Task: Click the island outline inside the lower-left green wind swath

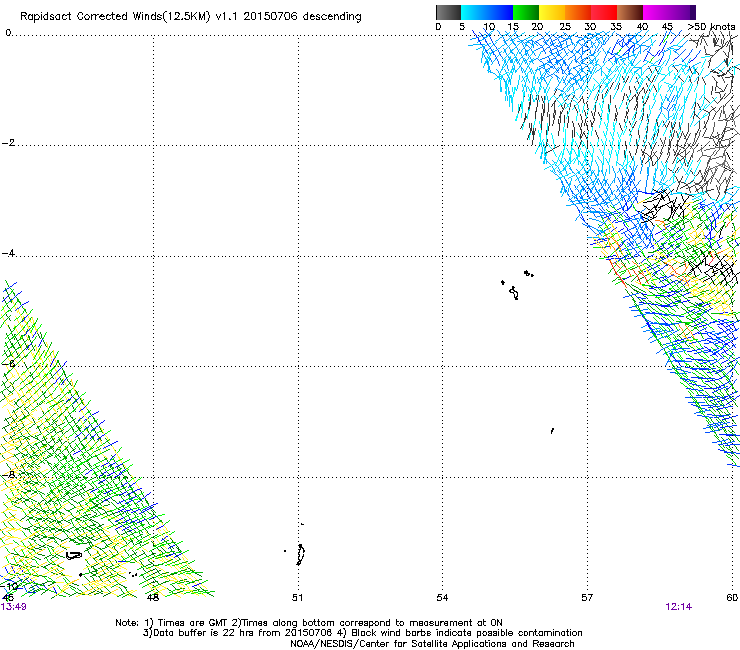Action: (x=74, y=555)
